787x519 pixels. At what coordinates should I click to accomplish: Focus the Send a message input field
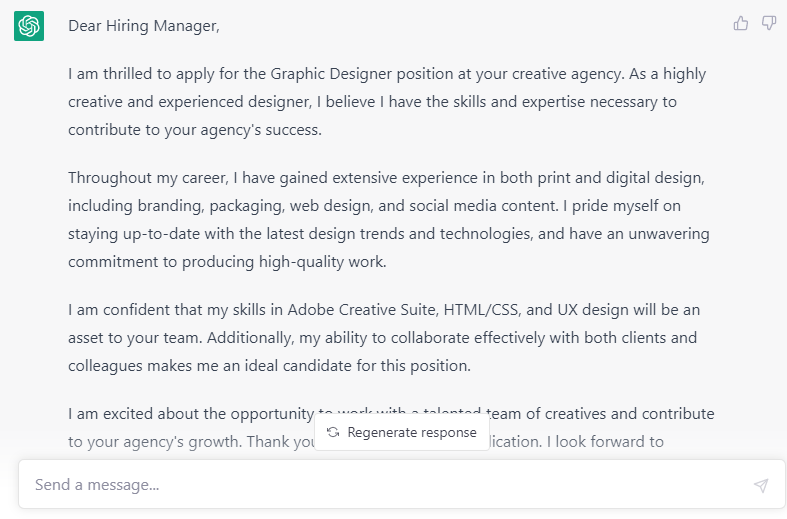pyautogui.click(x=390, y=485)
